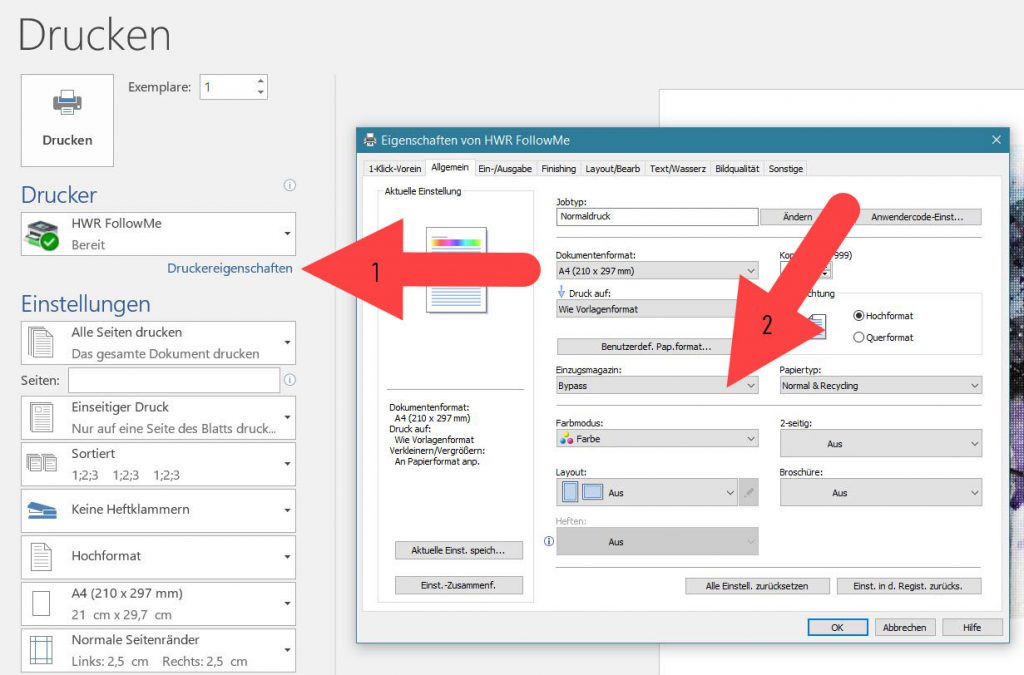Click the Farbe color mode icon
The image size is (1024, 675).
[566, 439]
